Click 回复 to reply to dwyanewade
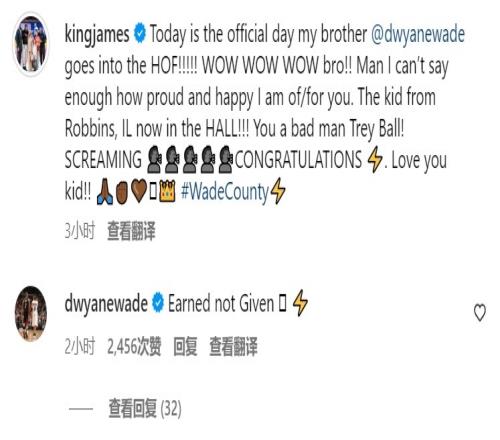The image size is (500, 440). pyautogui.click(x=185, y=347)
